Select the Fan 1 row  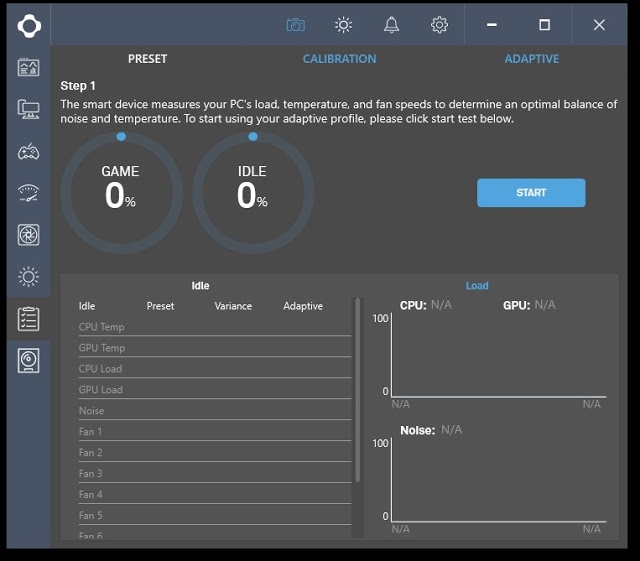pos(215,432)
